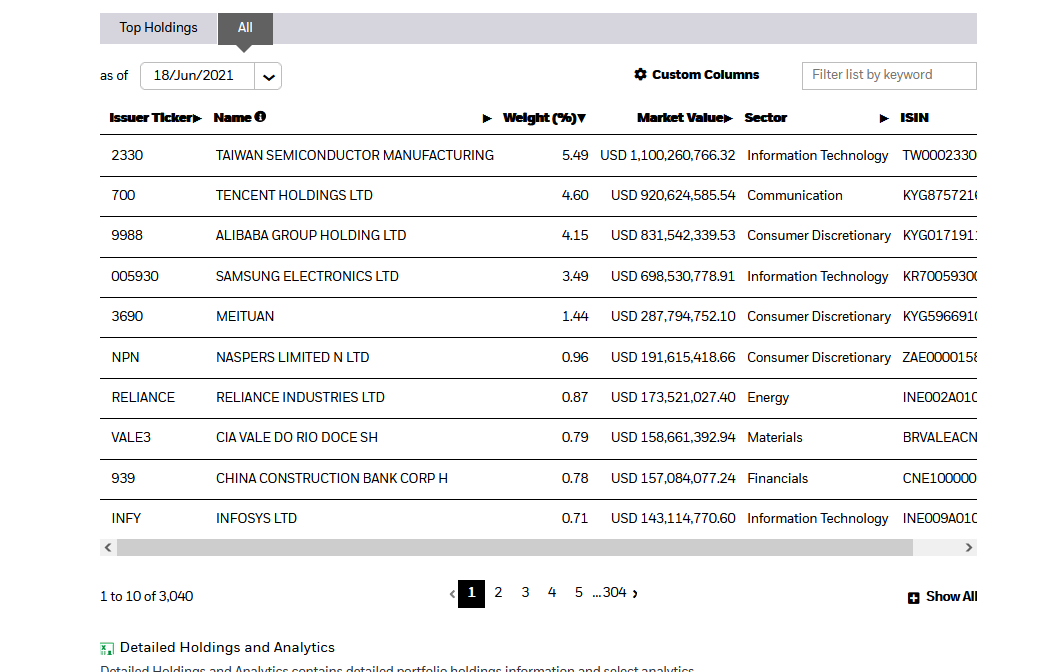Image resolution: width=1063 pixels, height=672 pixels.
Task: Click MEITUAN name cell
Action: coord(245,317)
